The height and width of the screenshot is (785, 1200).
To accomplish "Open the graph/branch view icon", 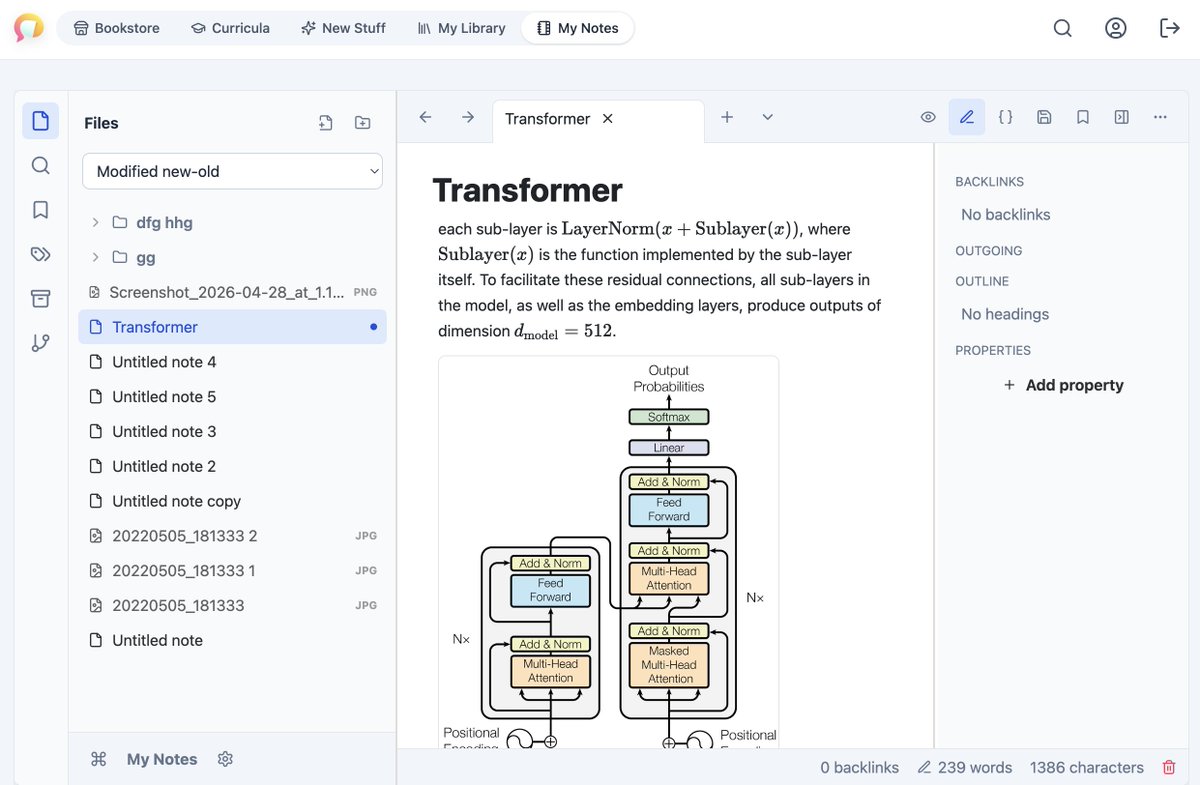I will [x=40, y=343].
